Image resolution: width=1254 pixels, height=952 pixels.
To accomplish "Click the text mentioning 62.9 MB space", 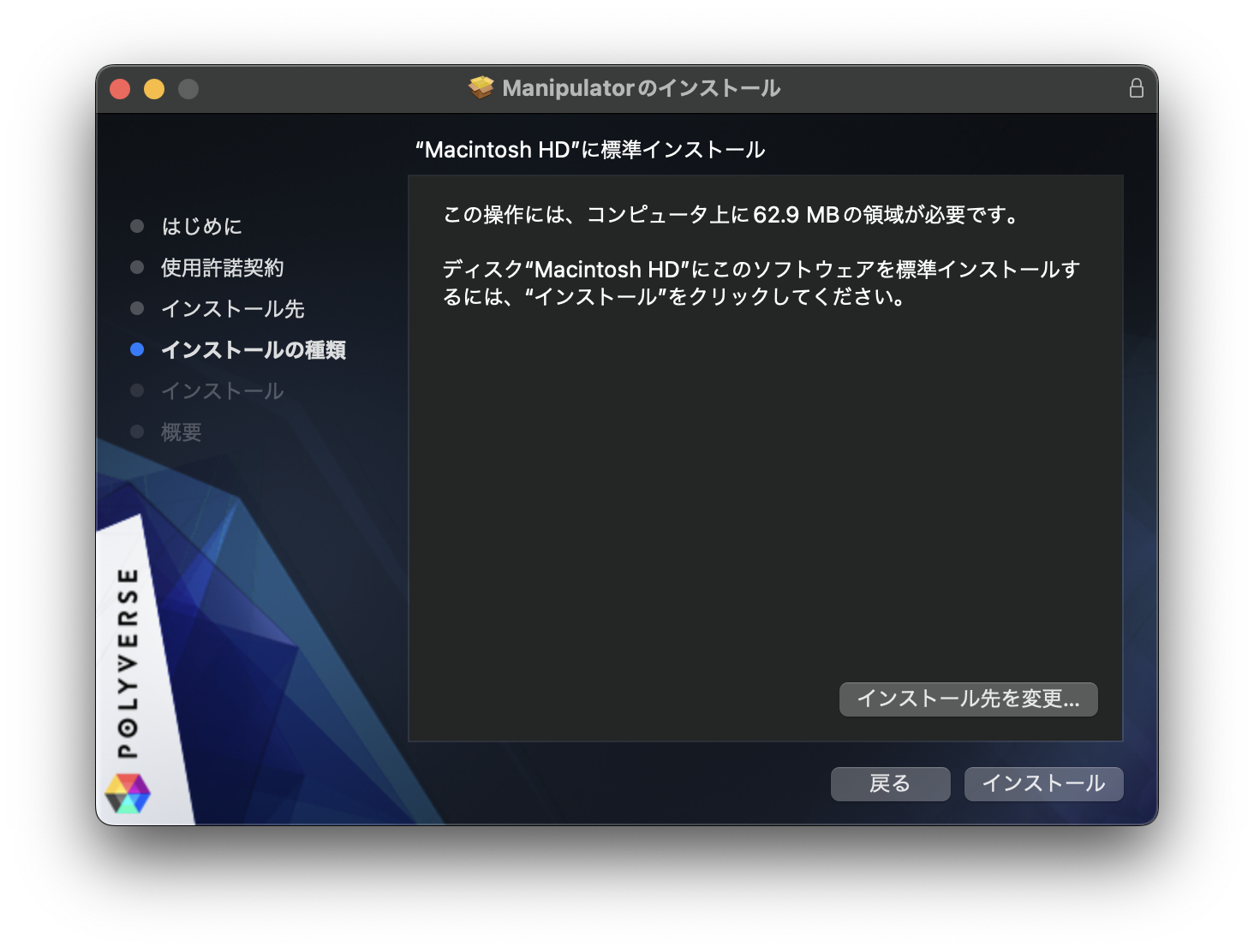I will (x=731, y=215).
